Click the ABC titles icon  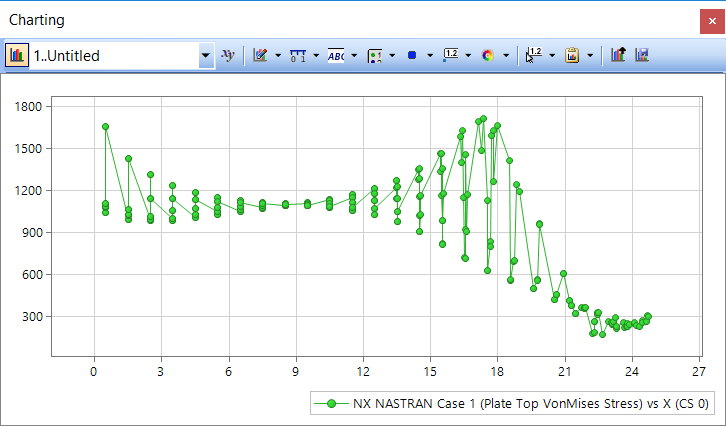(x=336, y=56)
